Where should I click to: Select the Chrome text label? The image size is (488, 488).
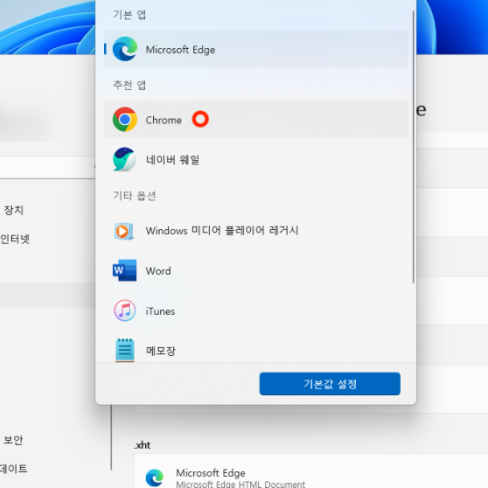[x=163, y=120]
